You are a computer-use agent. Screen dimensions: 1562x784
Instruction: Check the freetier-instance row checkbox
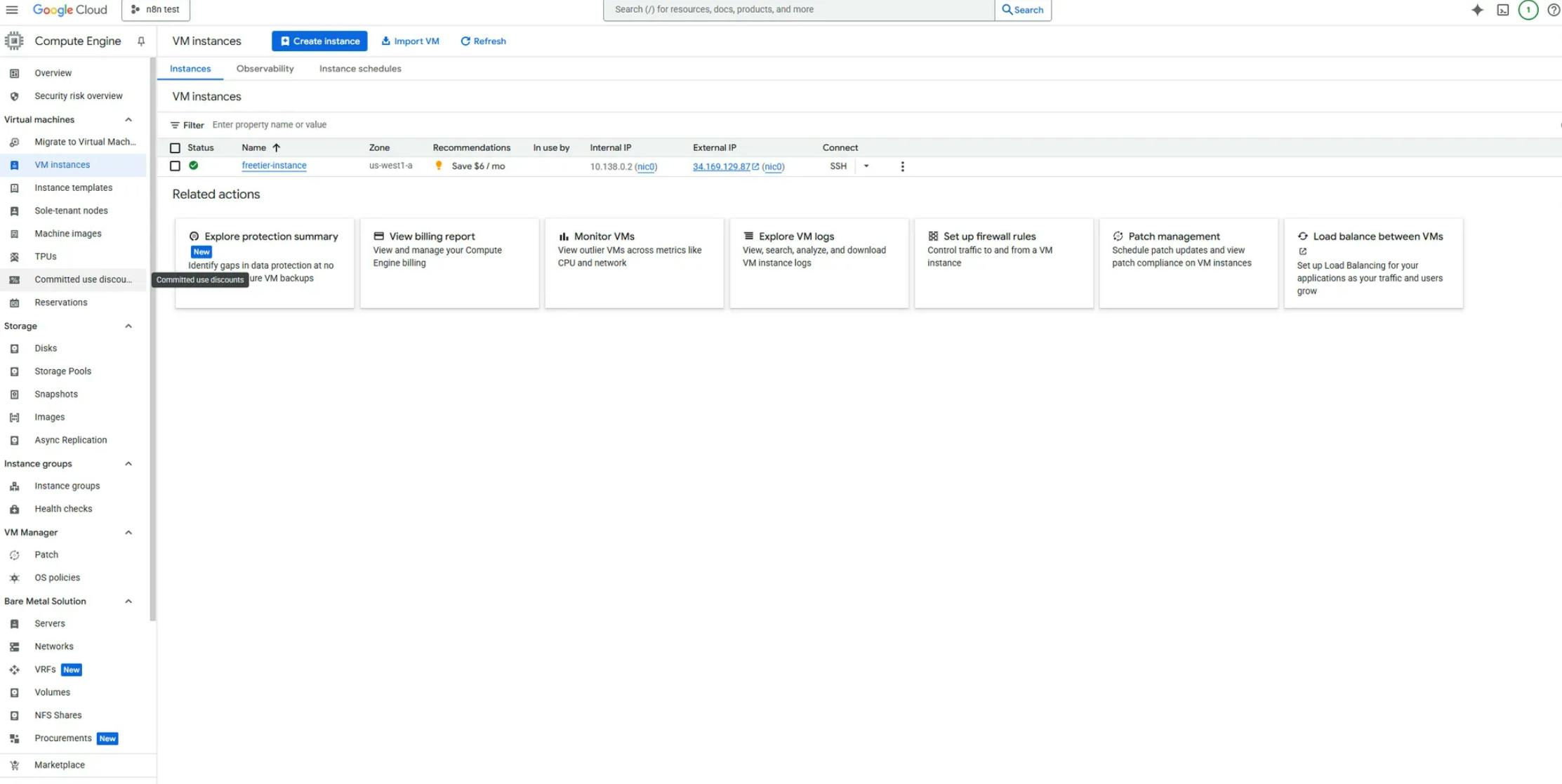(x=175, y=166)
